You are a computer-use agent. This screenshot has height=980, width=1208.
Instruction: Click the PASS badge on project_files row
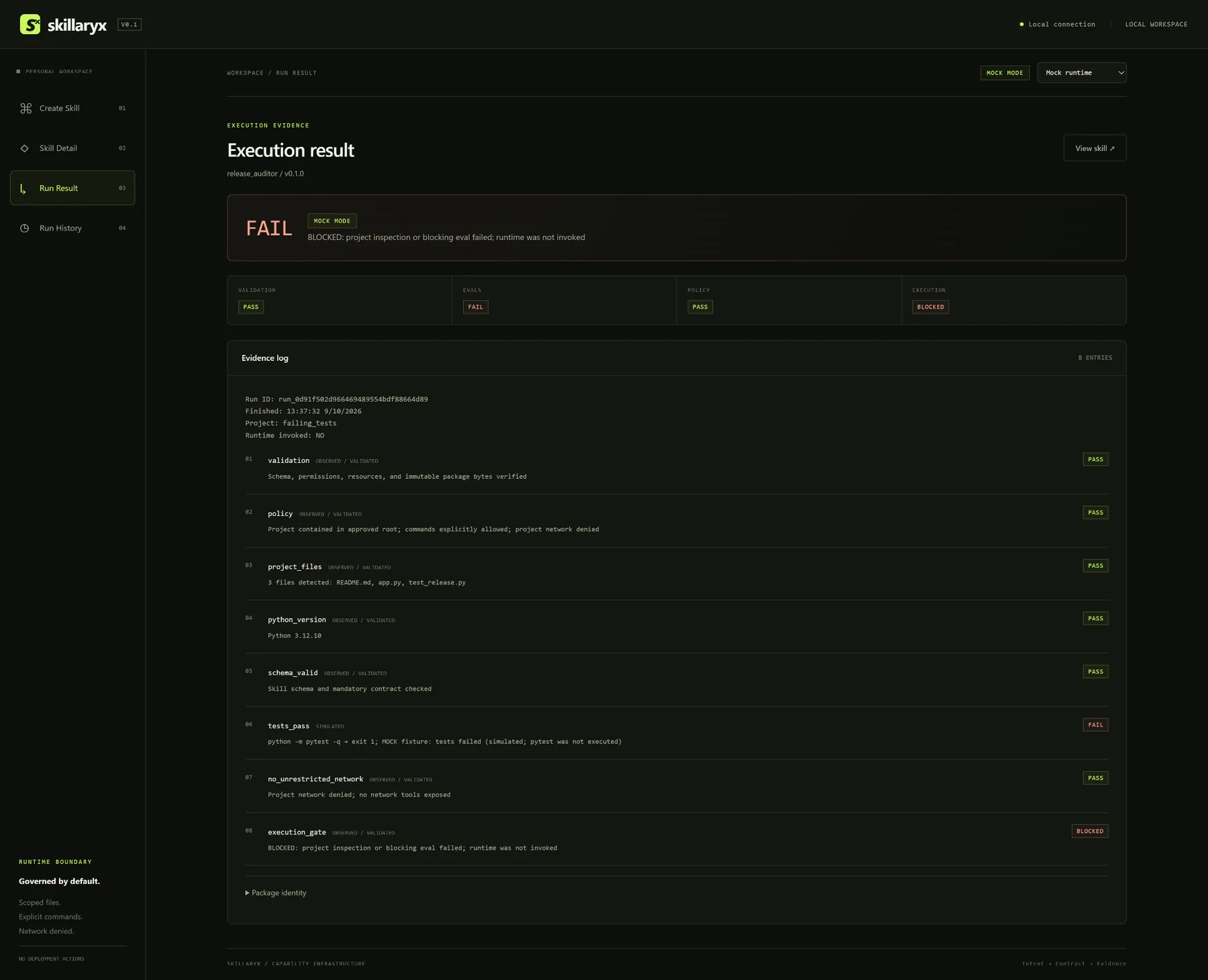(1095, 565)
